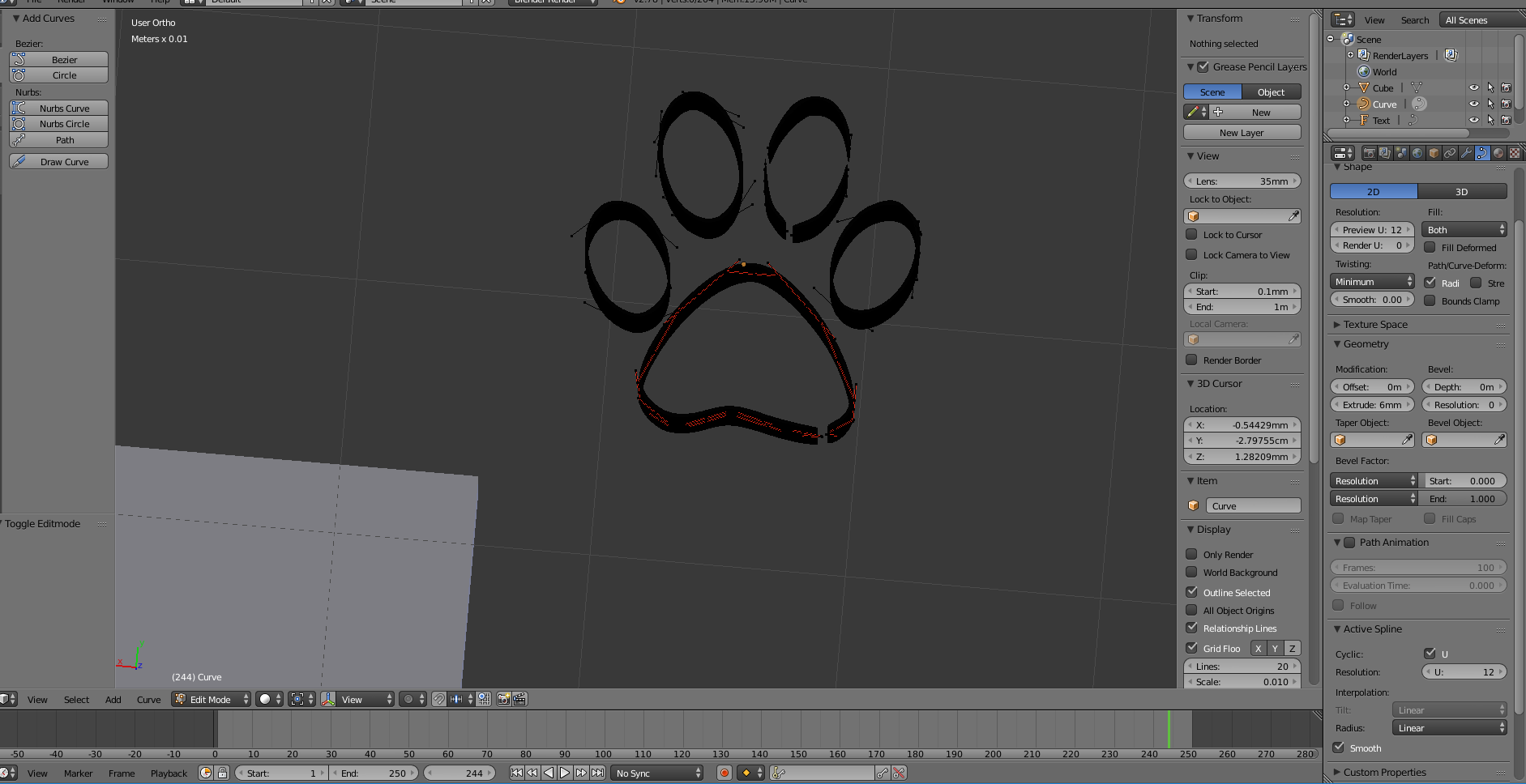
Task: Open the Texture properties checker tab
Action: tap(1515, 153)
